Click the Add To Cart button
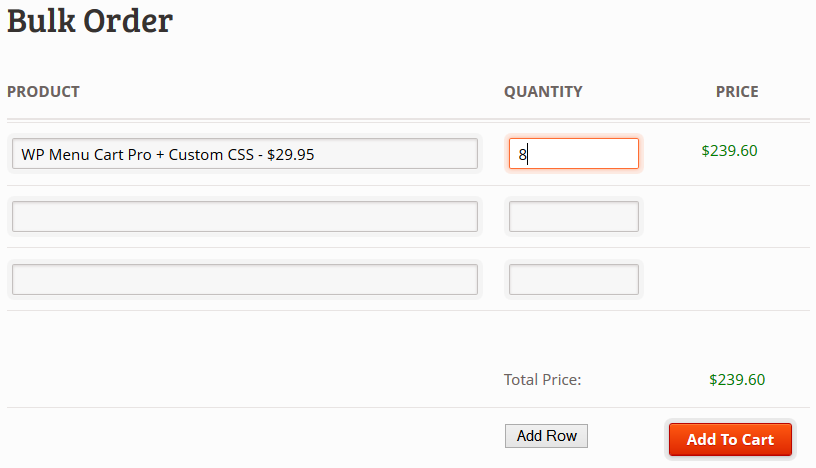Image resolution: width=816 pixels, height=468 pixels. 730,440
